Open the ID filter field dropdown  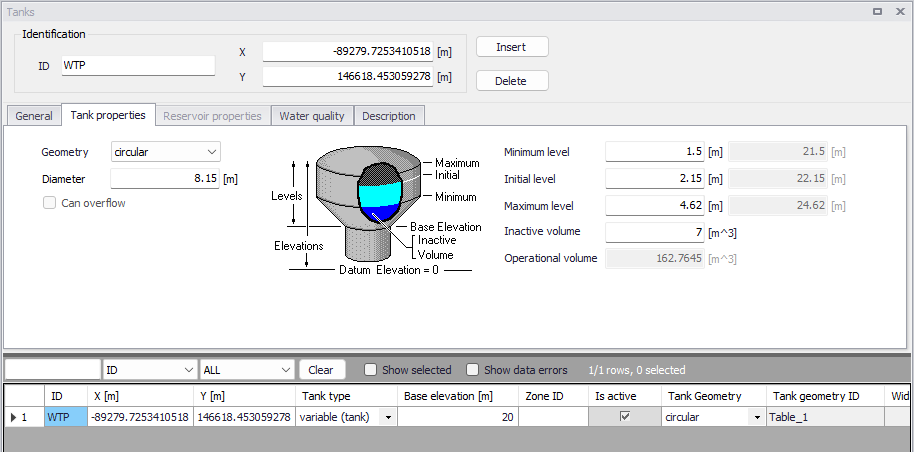pyautogui.click(x=150, y=370)
